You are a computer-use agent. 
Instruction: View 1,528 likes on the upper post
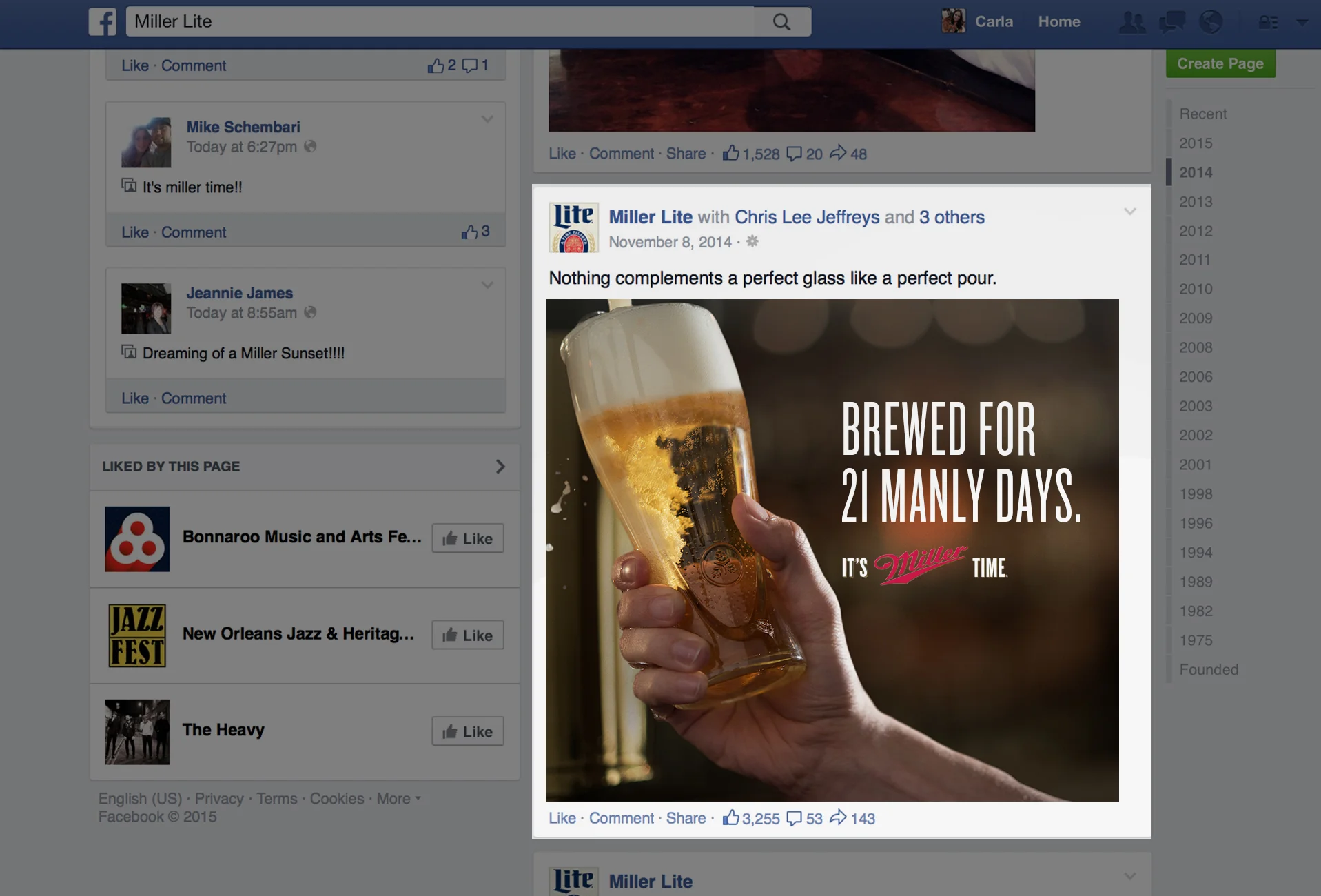tap(751, 154)
